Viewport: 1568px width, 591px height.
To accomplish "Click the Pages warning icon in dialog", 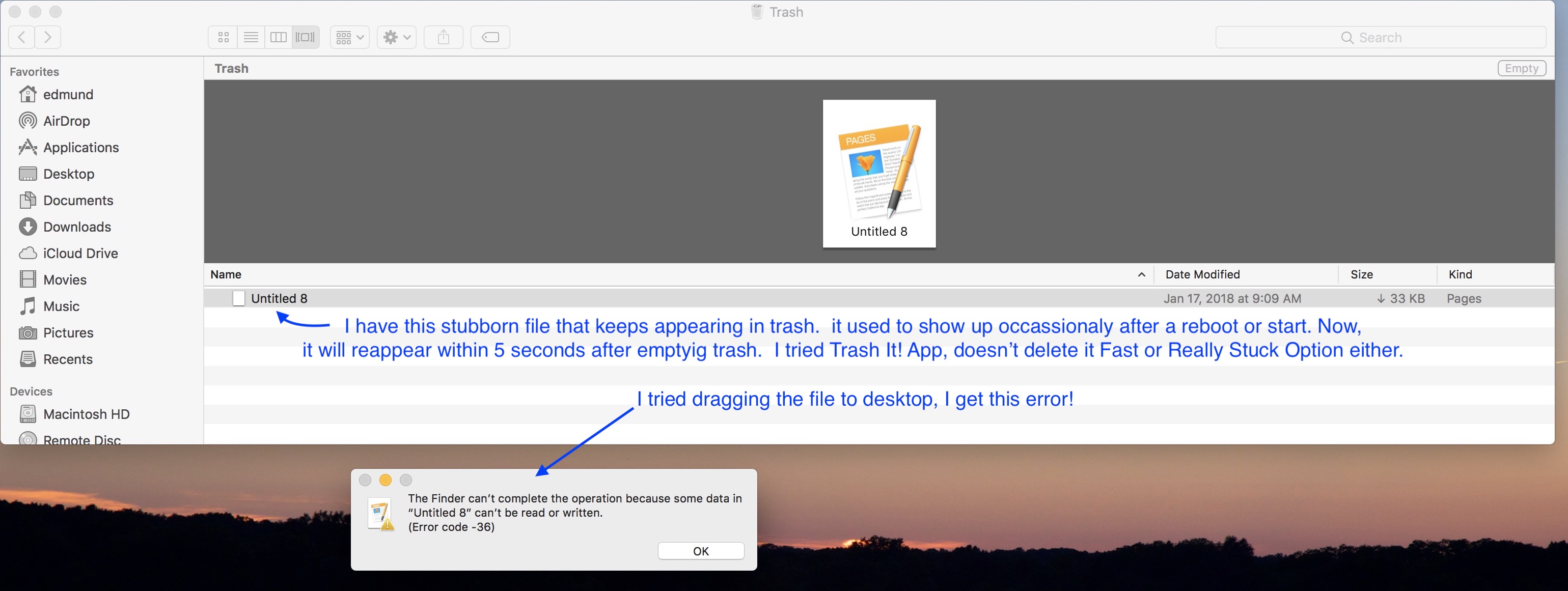I will [x=381, y=515].
